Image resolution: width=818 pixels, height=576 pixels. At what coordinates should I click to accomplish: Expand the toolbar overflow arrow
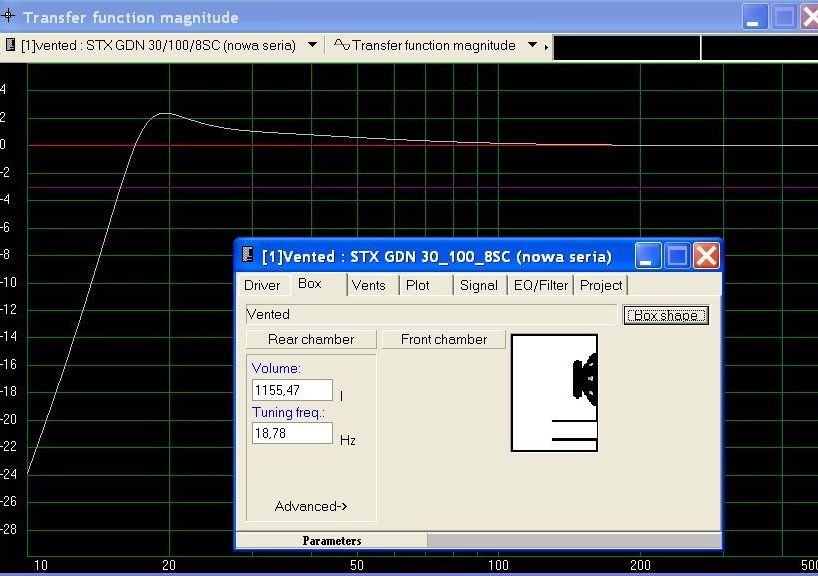pyautogui.click(x=546, y=47)
